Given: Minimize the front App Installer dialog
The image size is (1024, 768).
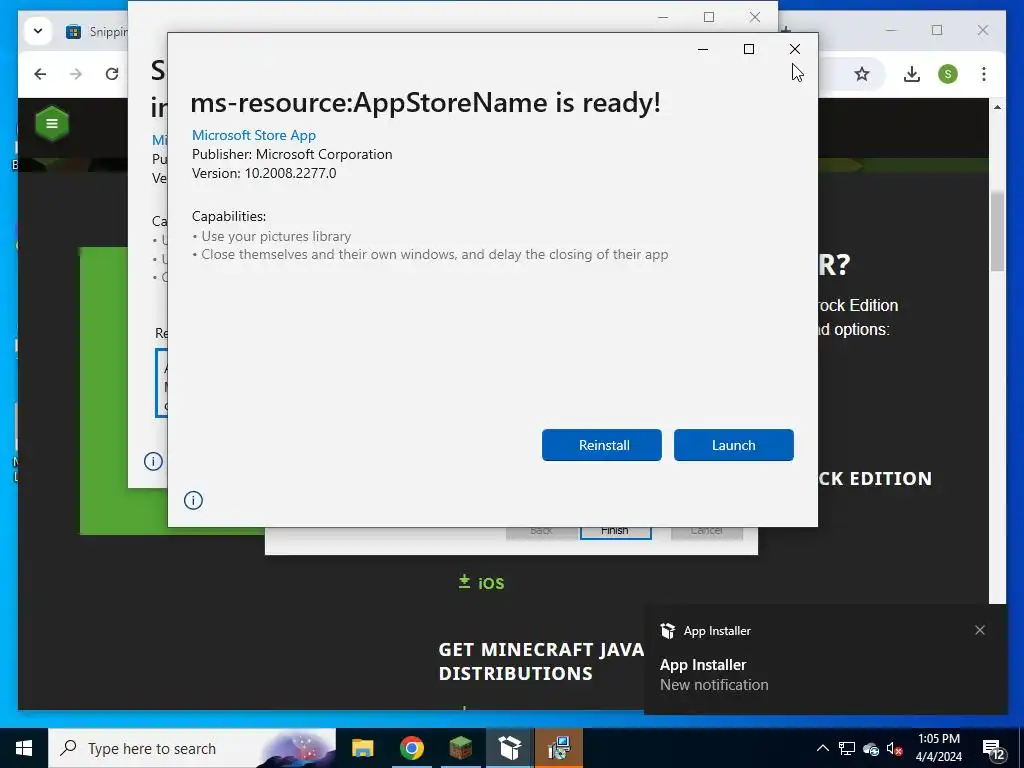Looking at the screenshot, I should [703, 49].
